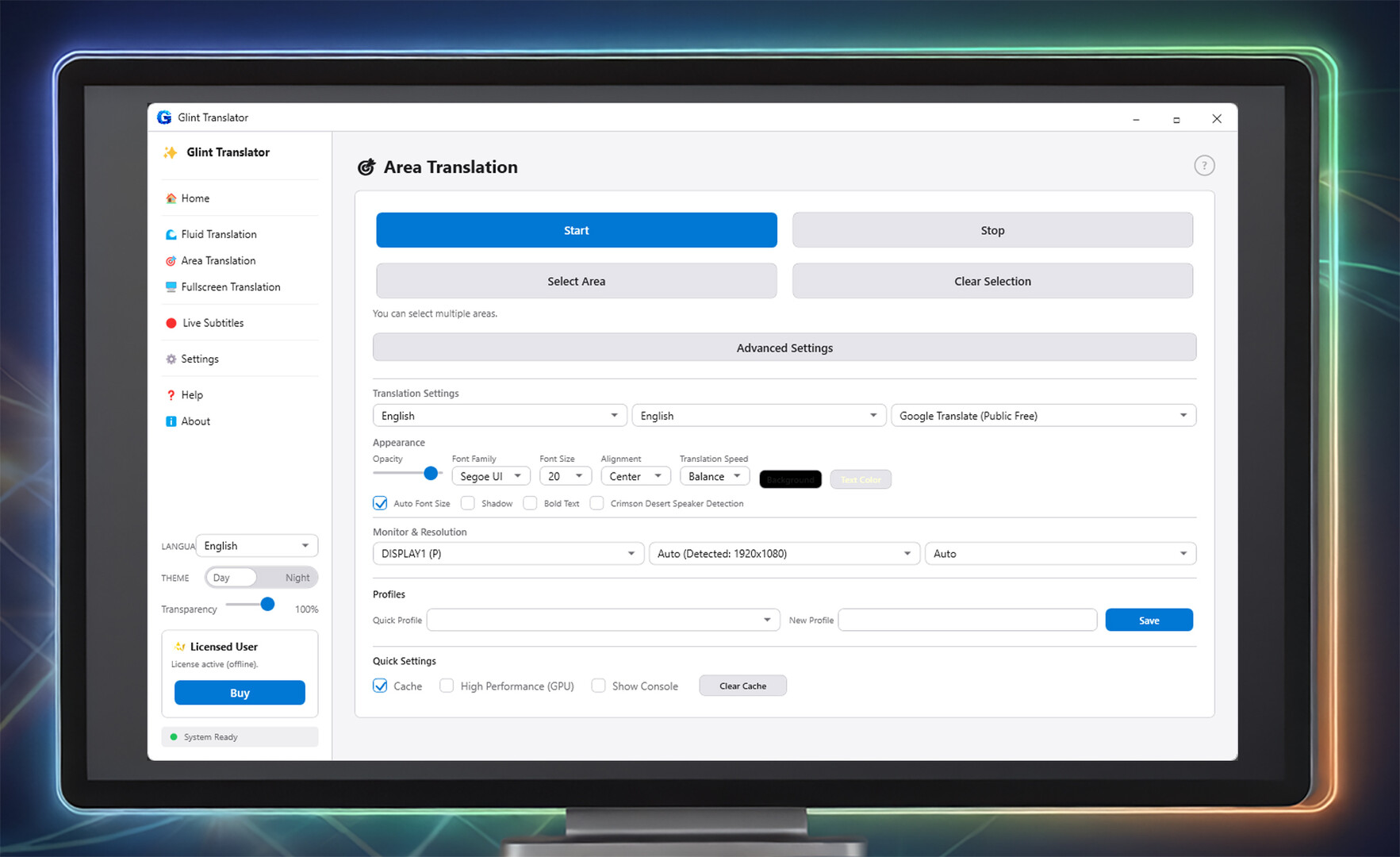1400x857 pixels.
Task: Tick the Show Console checkbox
Action: pos(599,686)
